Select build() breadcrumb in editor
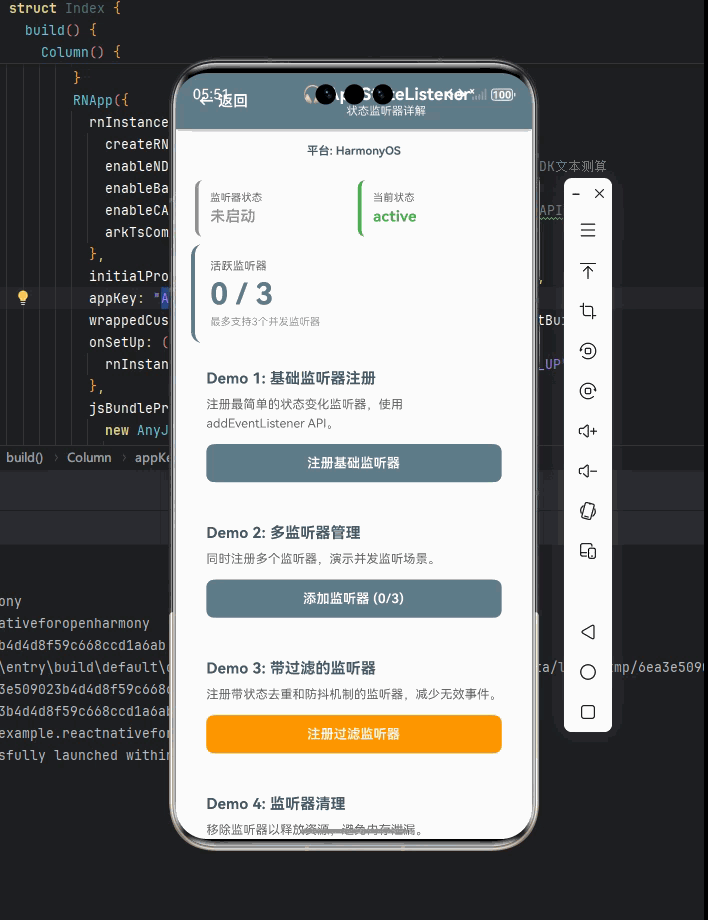The image size is (708, 920). click(x=25, y=458)
